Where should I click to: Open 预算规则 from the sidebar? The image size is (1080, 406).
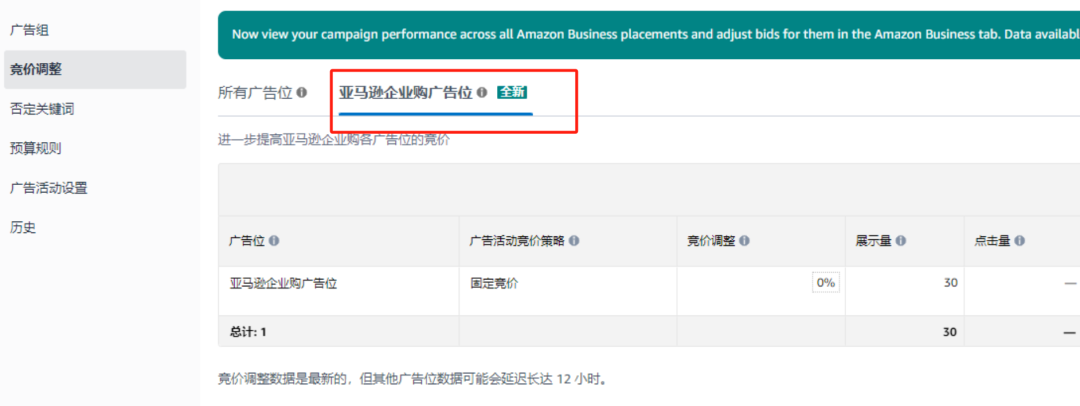(36, 148)
